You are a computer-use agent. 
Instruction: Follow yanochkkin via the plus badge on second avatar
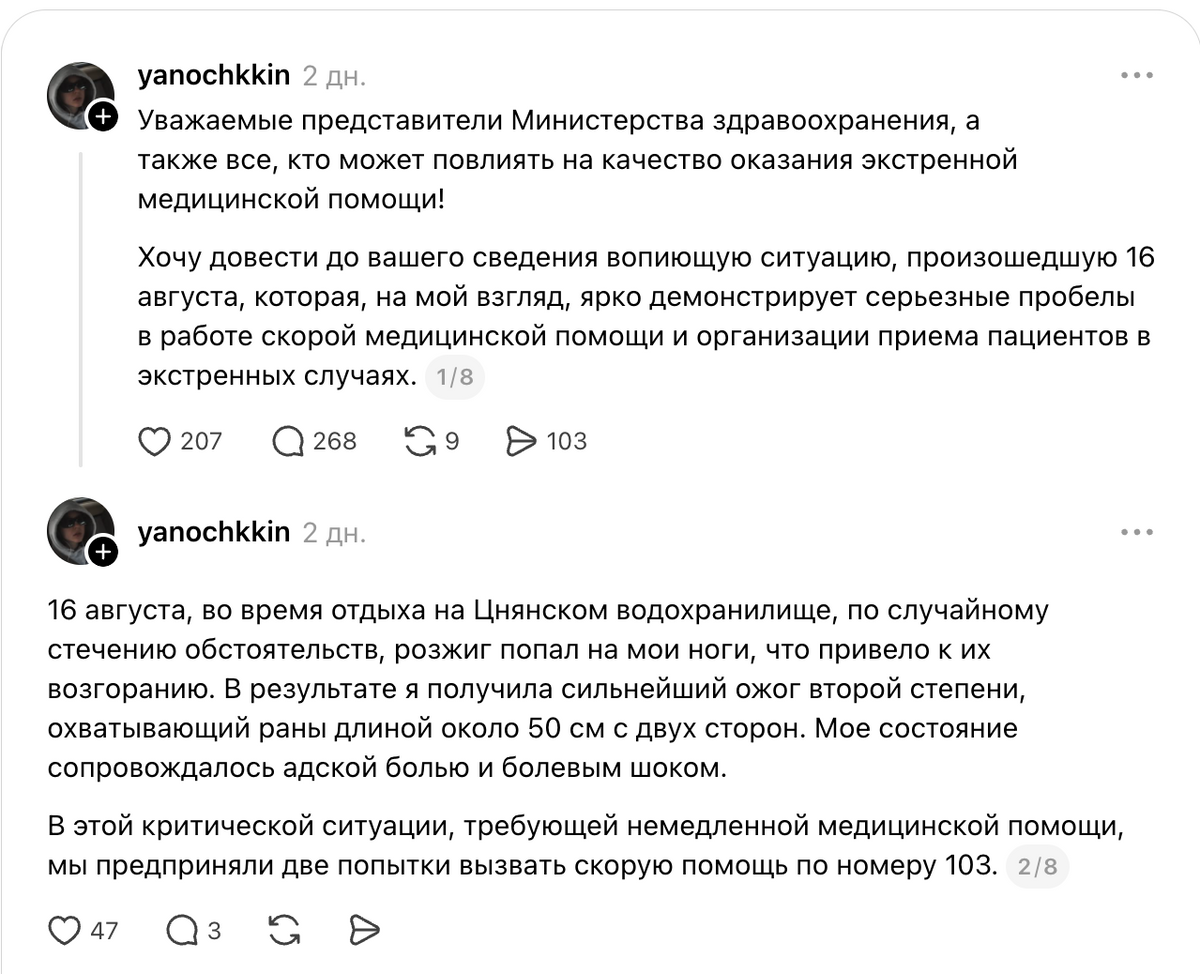tap(103, 551)
